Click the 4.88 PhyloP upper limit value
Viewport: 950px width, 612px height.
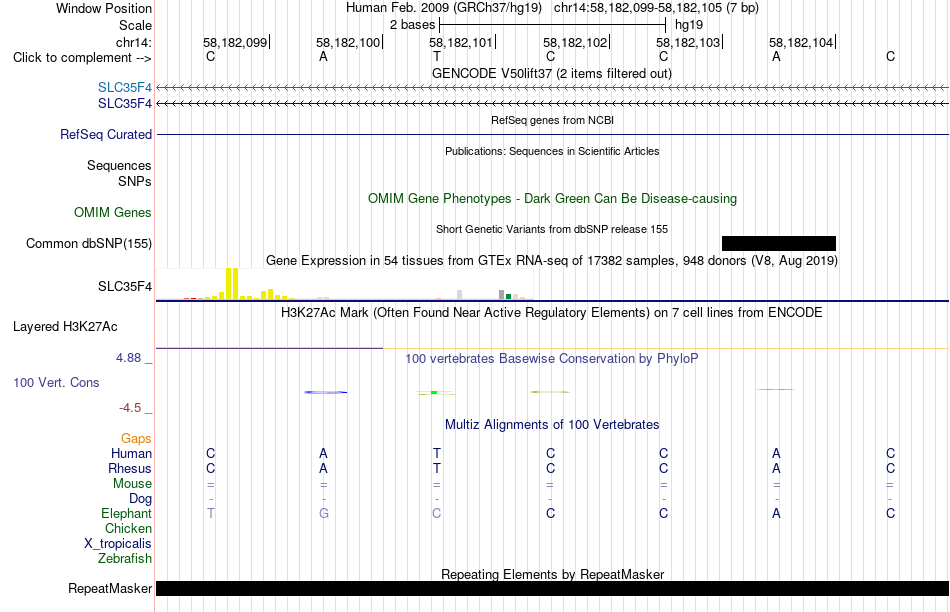click(128, 358)
